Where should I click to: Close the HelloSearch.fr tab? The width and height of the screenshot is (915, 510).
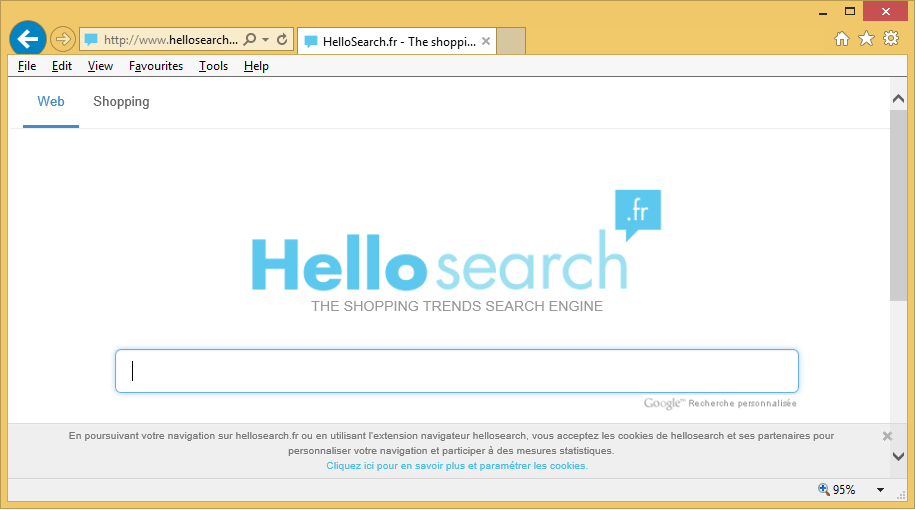(x=486, y=41)
